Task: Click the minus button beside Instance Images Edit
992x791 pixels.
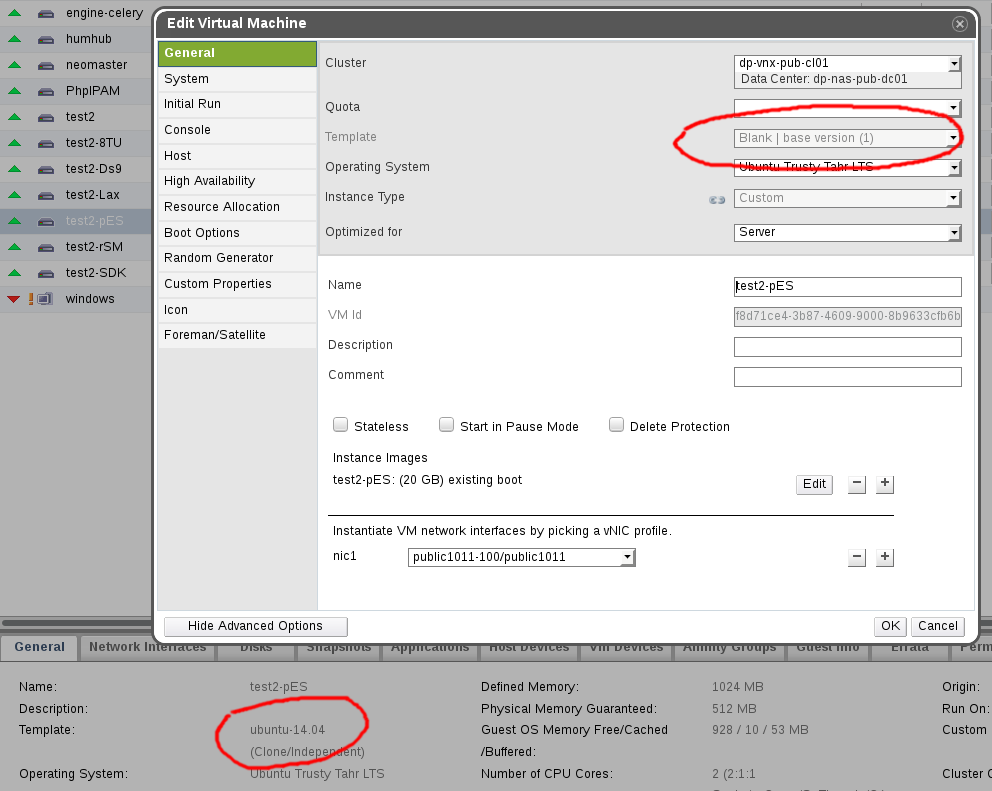Action: (856, 484)
